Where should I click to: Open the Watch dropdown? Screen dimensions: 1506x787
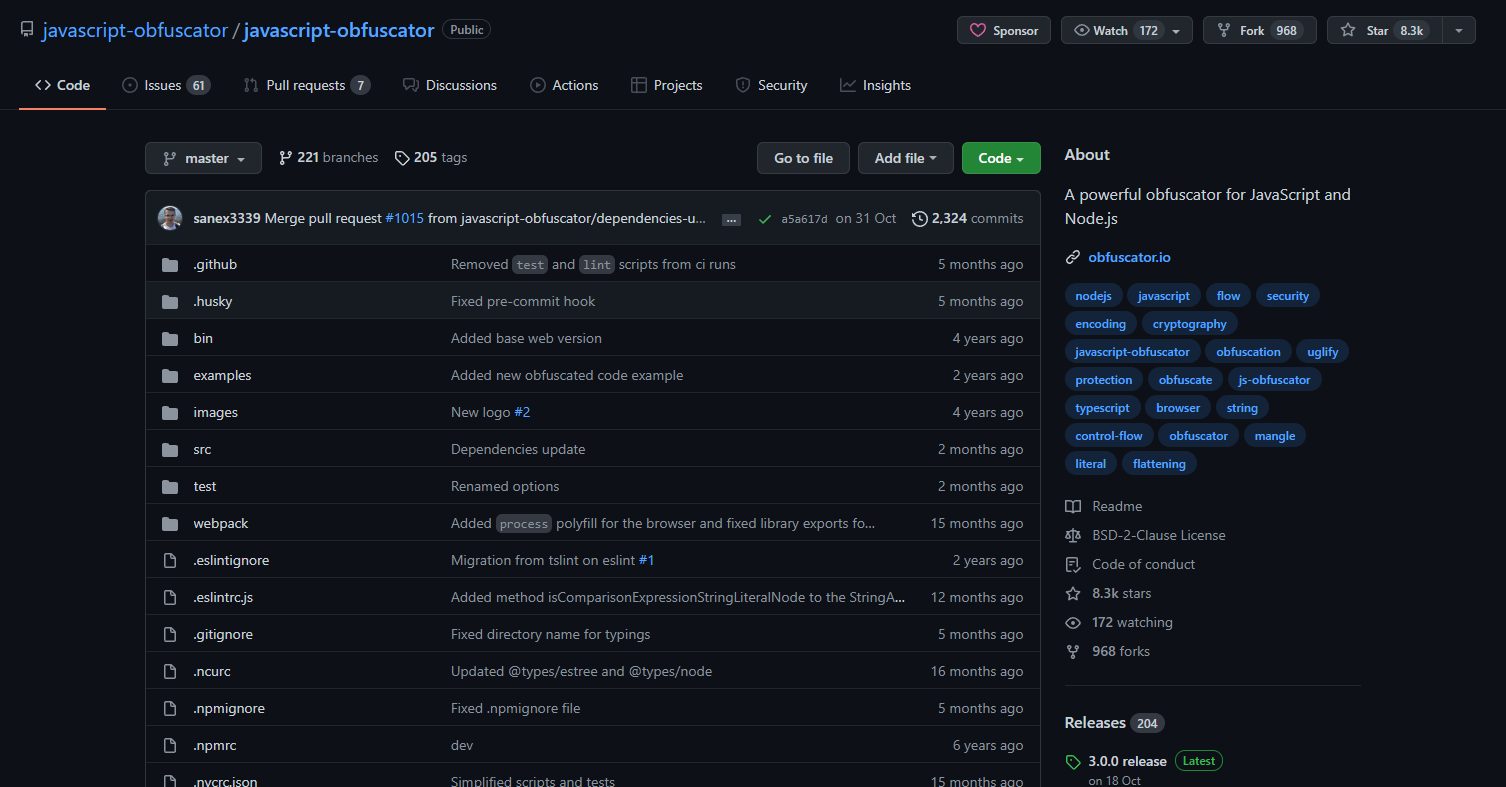1126,30
